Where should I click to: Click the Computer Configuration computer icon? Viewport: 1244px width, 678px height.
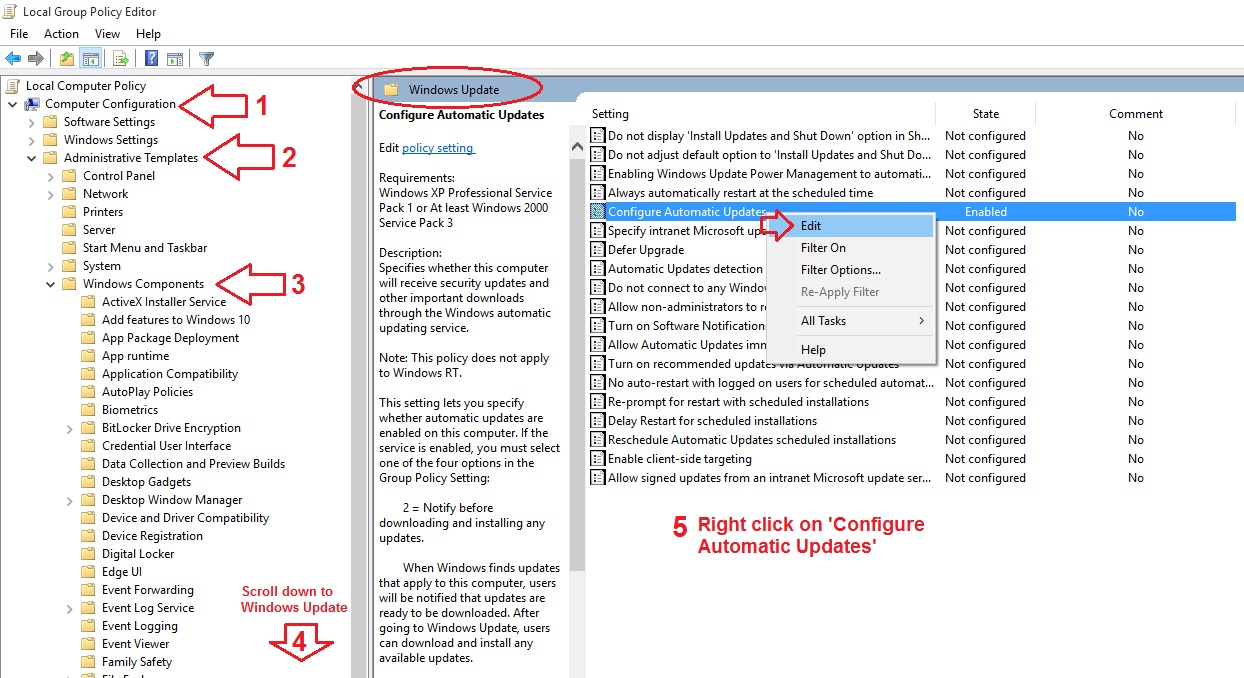[x=33, y=104]
